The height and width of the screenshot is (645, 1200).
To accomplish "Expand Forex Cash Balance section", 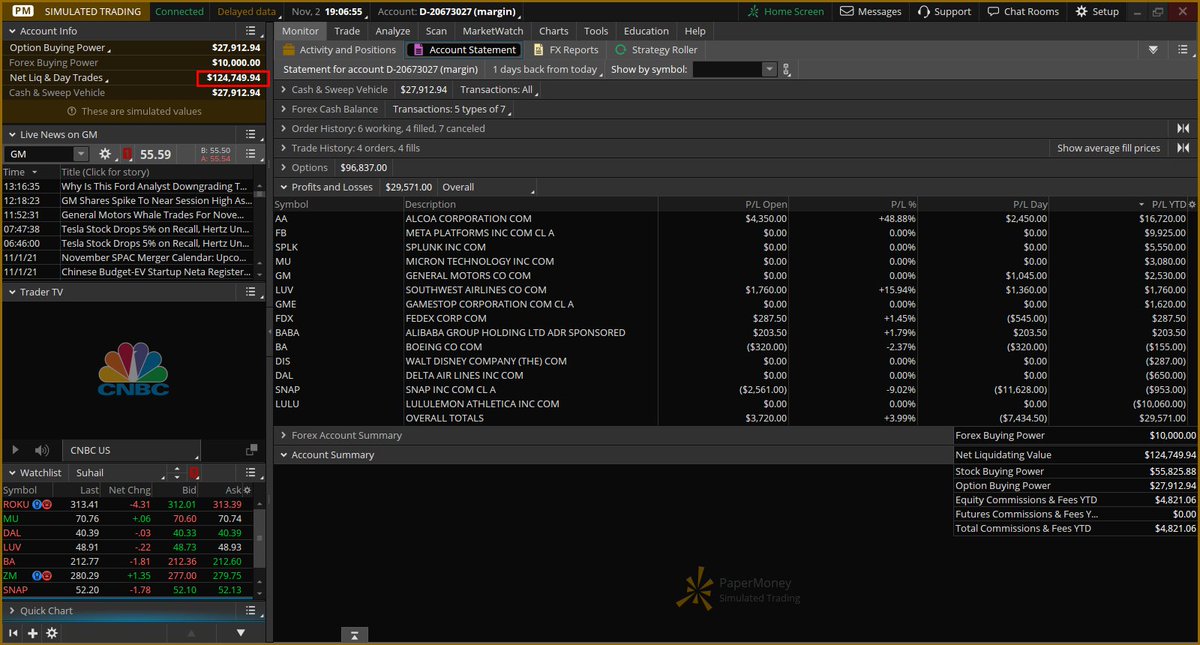I will (x=283, y=109).
